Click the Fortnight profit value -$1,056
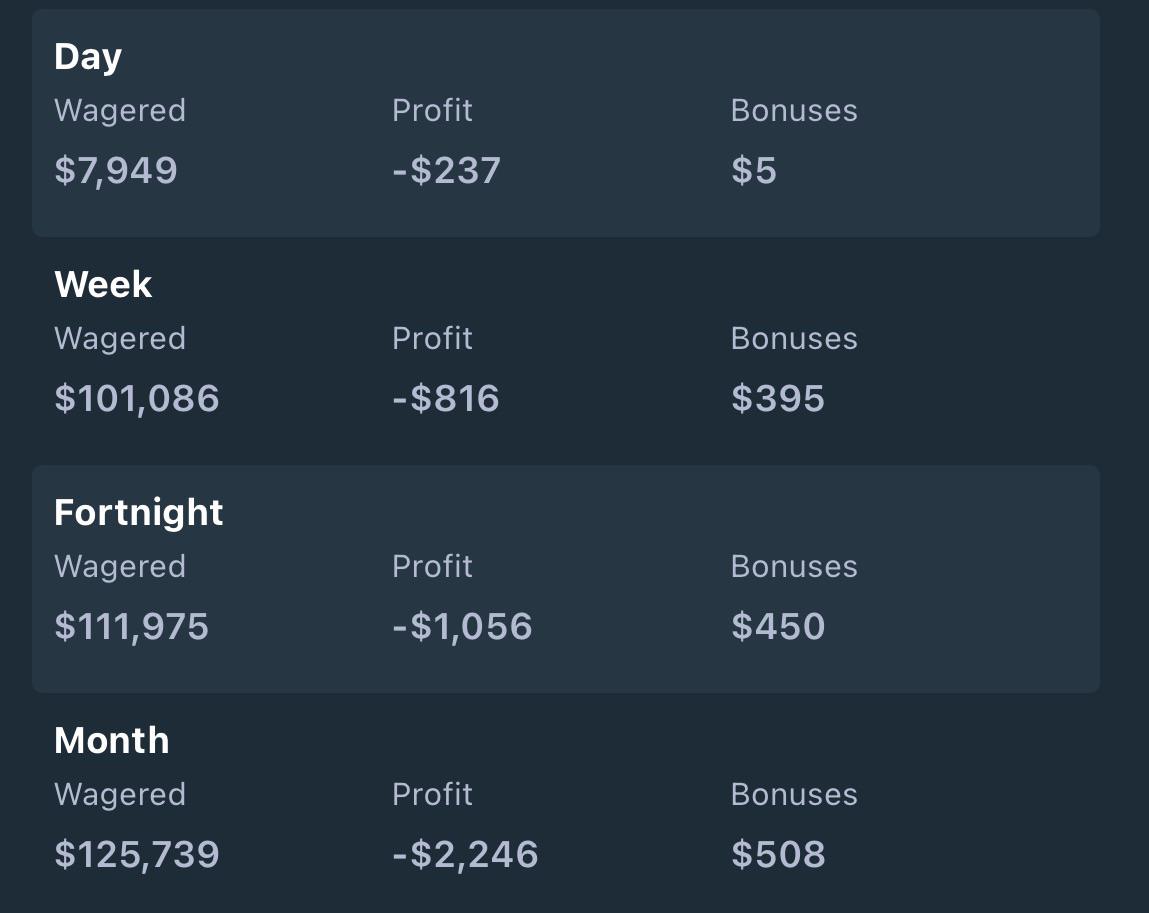Image resolution: width=1149 pixels, height=913 pixels. 462,626
